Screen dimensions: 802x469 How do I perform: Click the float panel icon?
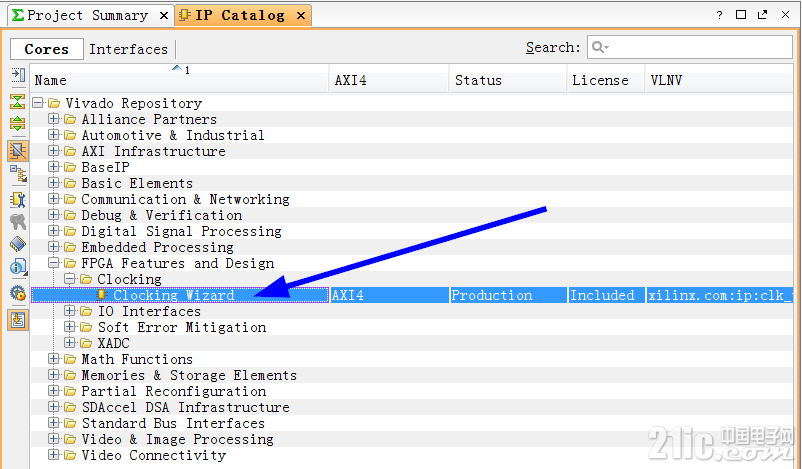[762, 14]
